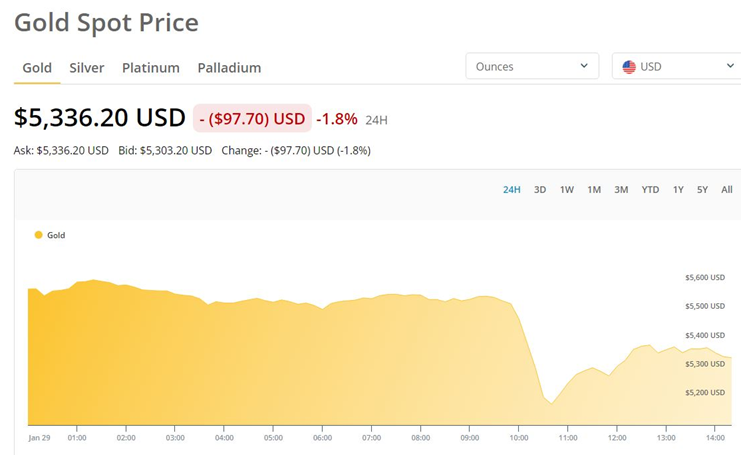Screen dimensions: 743x457
Task: Set chart range to 1W
Action: (567, 190)
